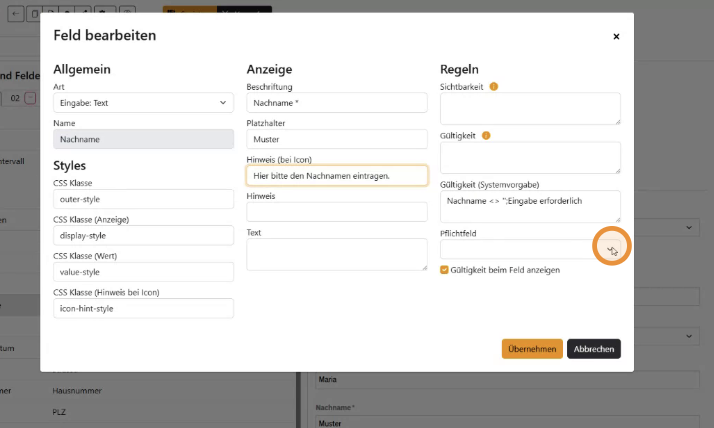This screenshot has width=714, height=428.
Task: Click the Abbrechen button
Action: [594, 349]
